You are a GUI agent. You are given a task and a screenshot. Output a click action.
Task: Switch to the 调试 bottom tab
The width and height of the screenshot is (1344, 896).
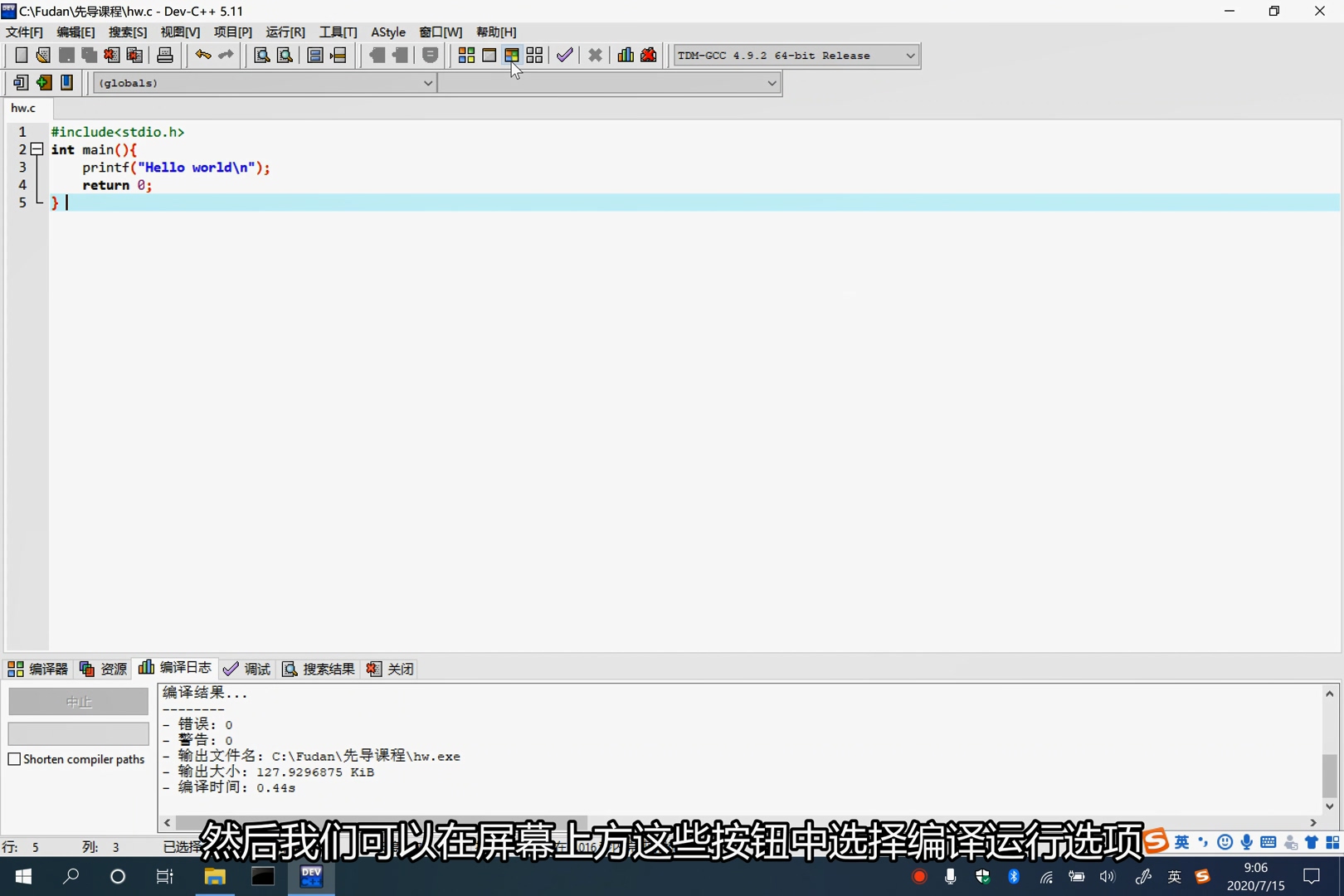[x=247, y=669]
